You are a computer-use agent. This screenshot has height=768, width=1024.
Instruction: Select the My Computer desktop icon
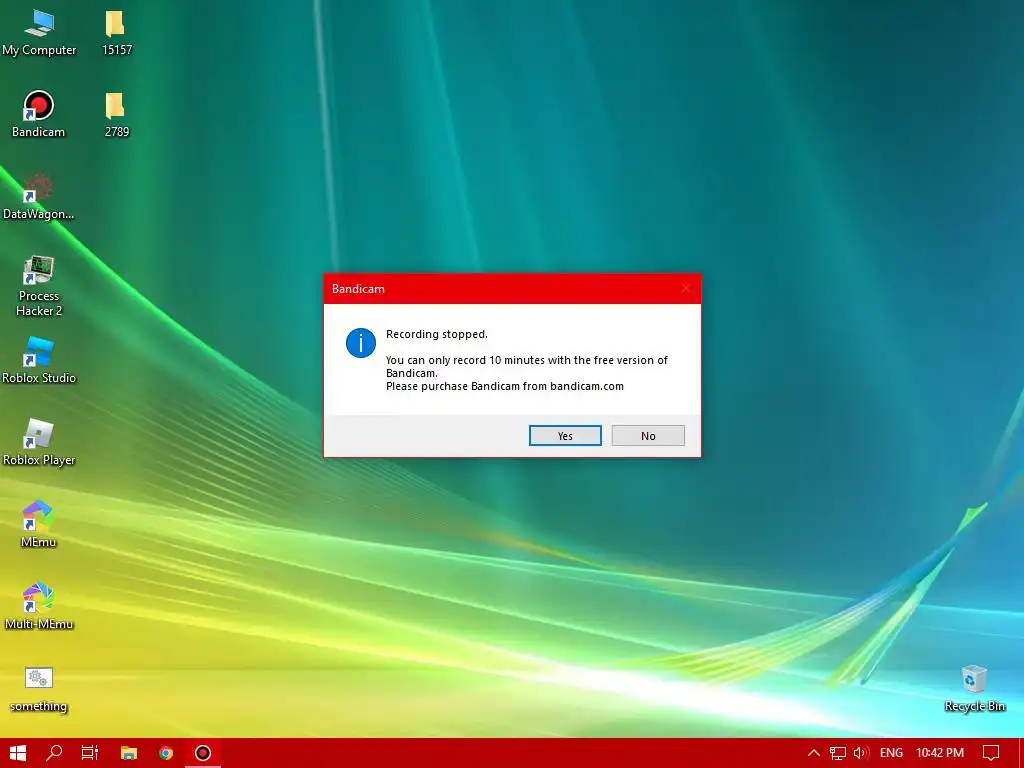(x=39, y=33)
